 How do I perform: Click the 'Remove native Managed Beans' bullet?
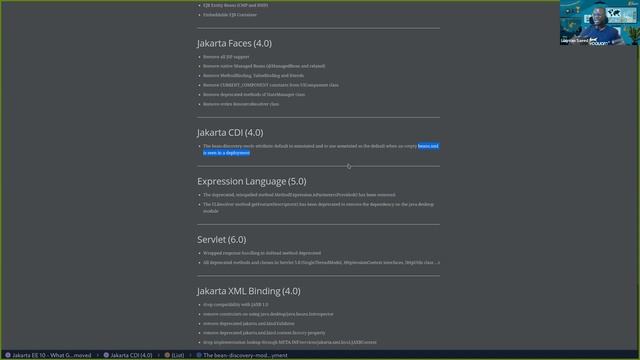(x=264, y=66)
